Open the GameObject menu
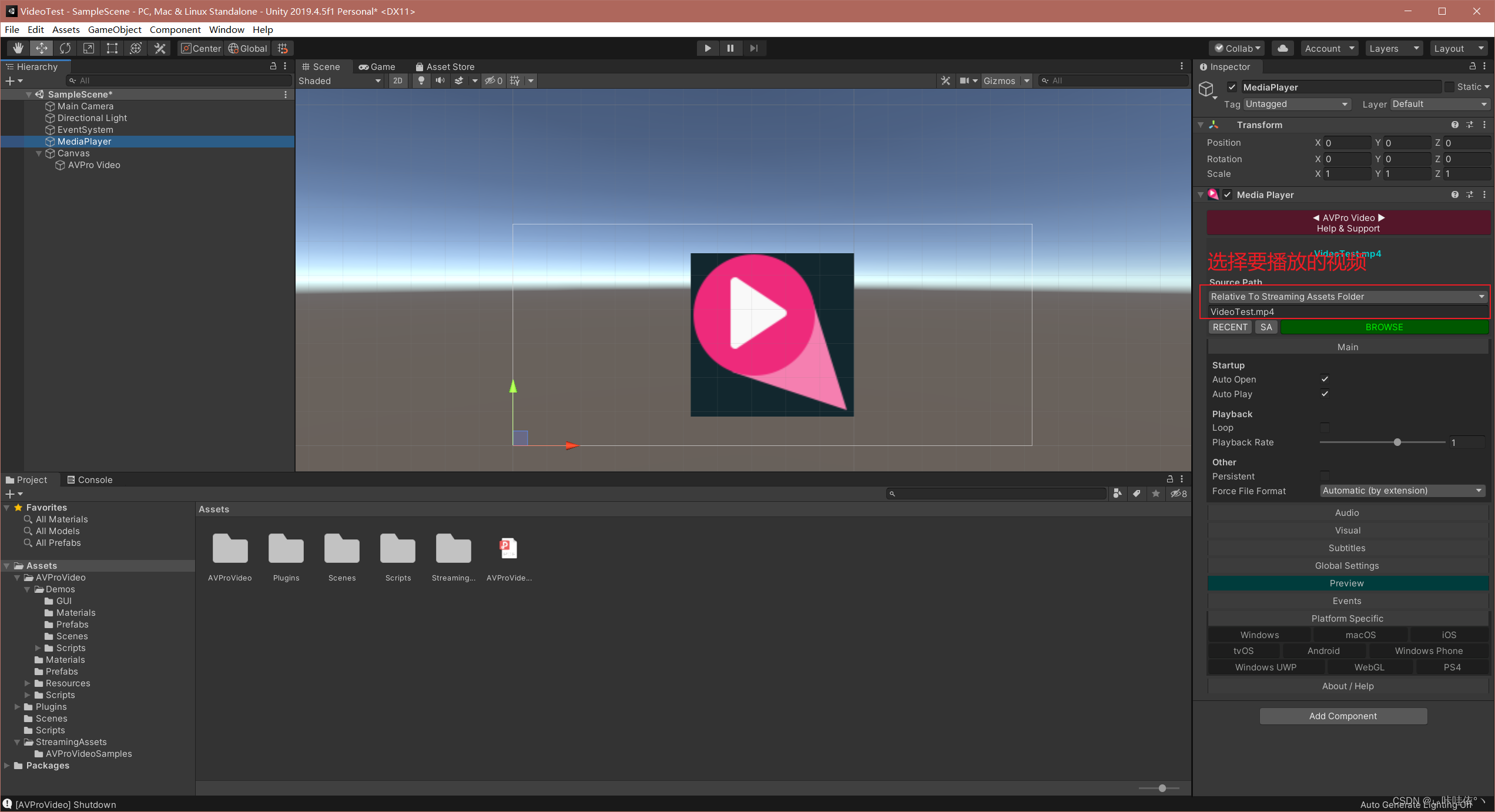1495x812 pixels. click(116, 29)
